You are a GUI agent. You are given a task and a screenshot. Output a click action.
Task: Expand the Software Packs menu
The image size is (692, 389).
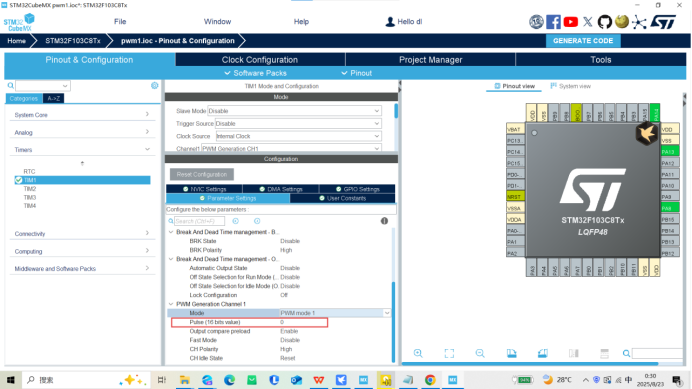pyautogui.click(x=256, y=73)
